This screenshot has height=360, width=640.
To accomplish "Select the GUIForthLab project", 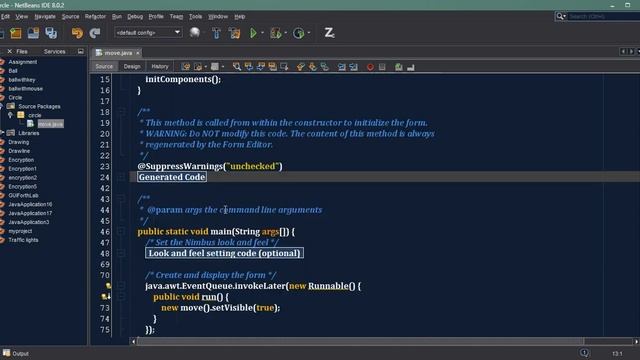I will (x=23, y=196).
